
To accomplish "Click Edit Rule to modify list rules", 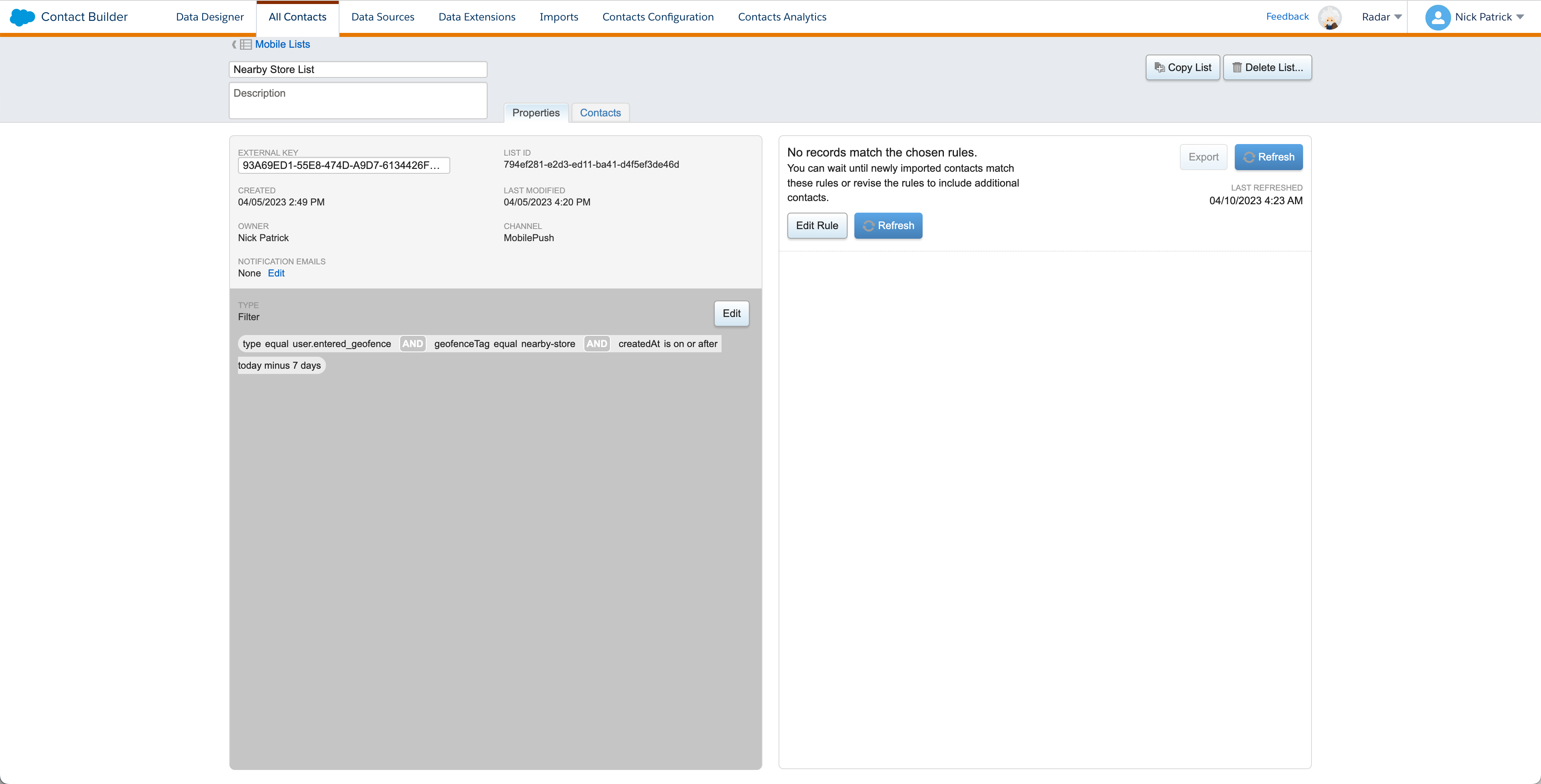I will coord(817,225).
